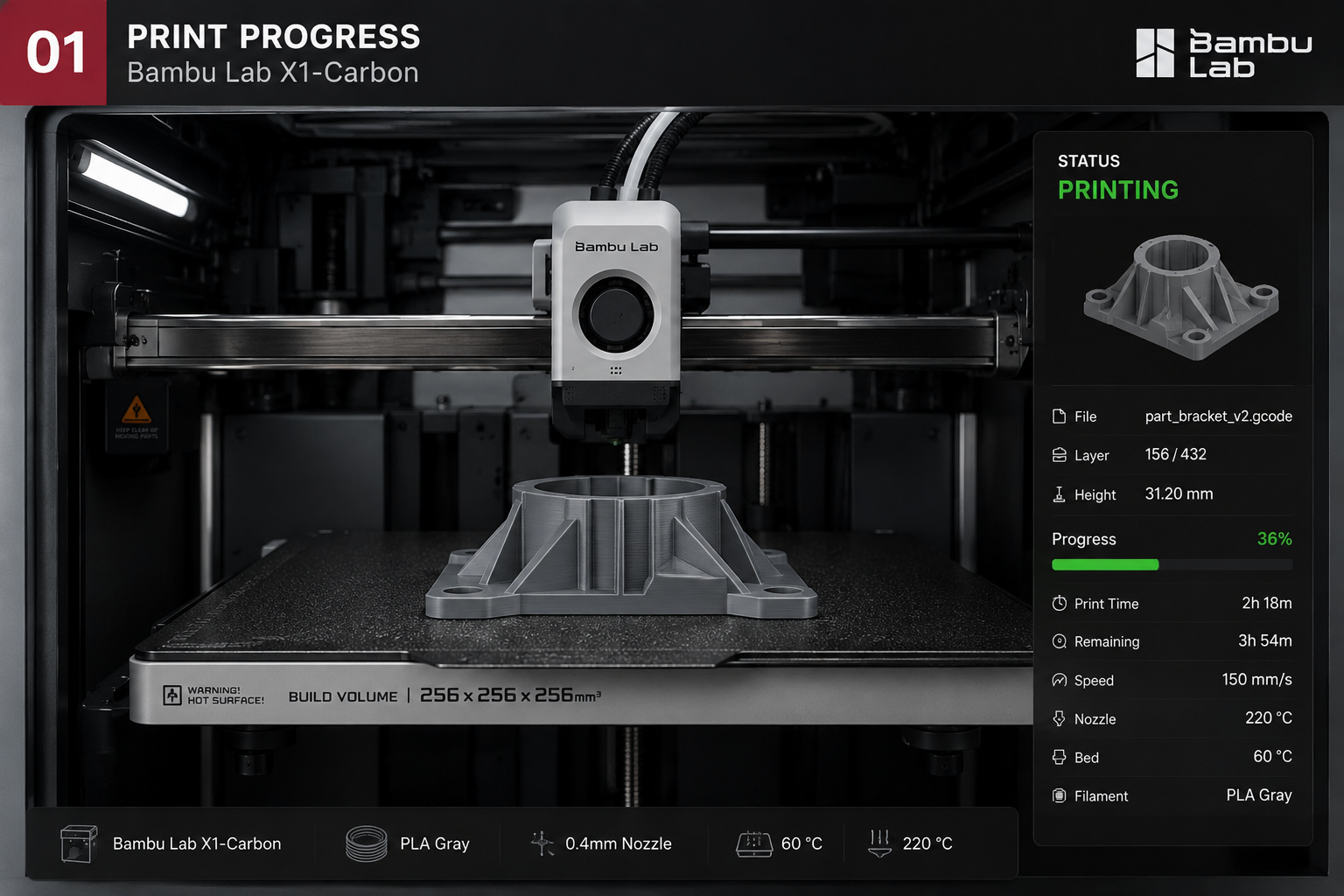Click the PLA Gray value in status panel
This screenshot has width=1344, height=896.
pyautogui.click(x=1259, y=794)
